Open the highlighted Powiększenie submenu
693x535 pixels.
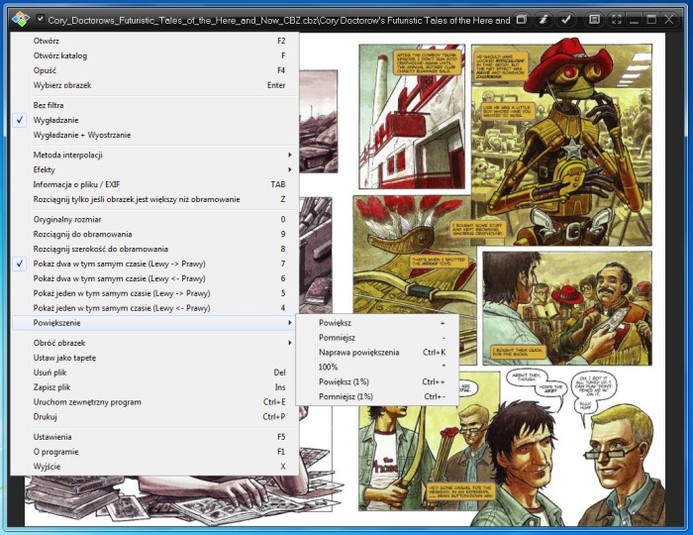pos(155,323)
